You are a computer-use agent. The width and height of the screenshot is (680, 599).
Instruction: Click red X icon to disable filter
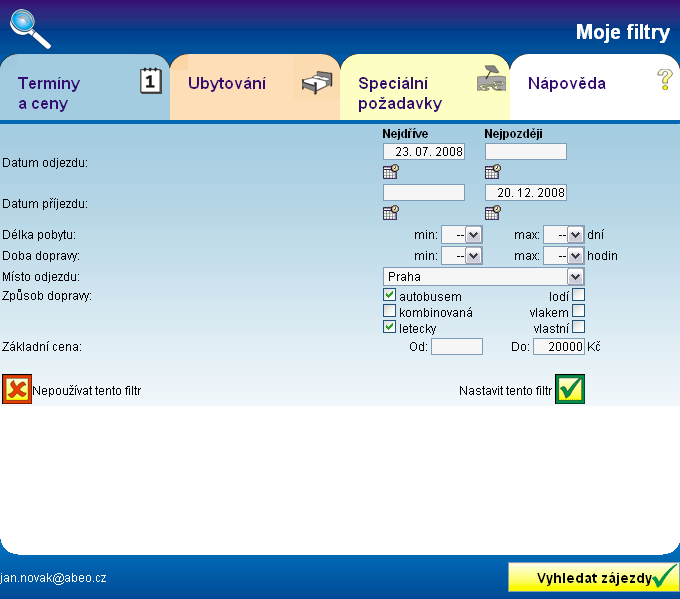coord(16,389)
